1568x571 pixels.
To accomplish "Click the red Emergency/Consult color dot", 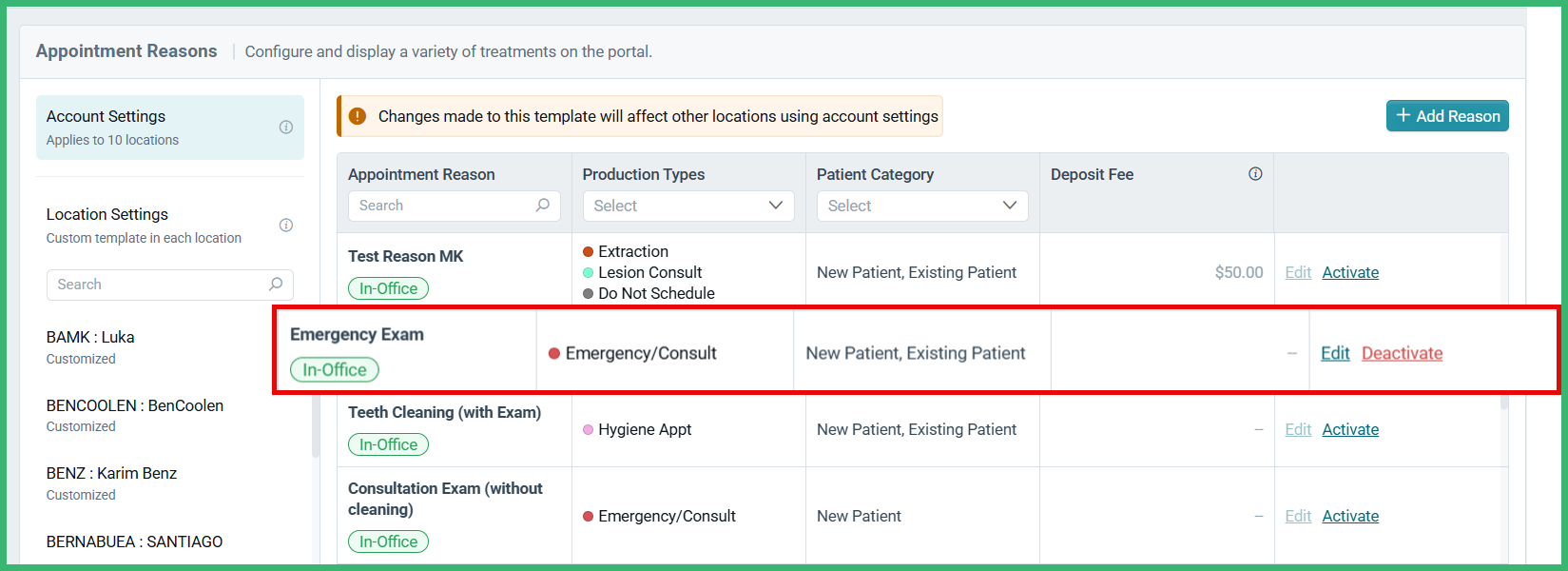I will 554,351.
